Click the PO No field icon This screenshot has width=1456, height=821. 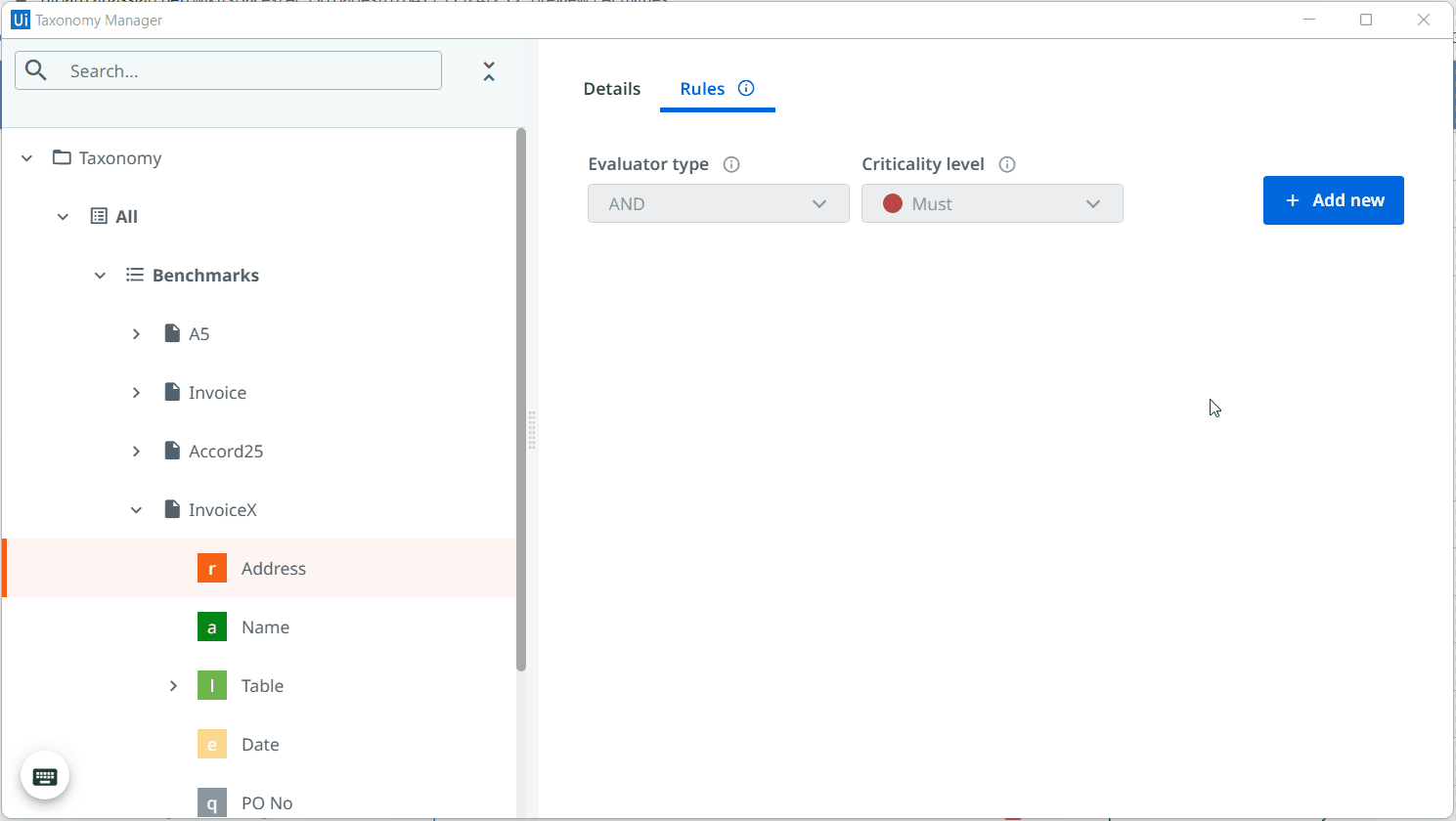click(x=212, y=801)
